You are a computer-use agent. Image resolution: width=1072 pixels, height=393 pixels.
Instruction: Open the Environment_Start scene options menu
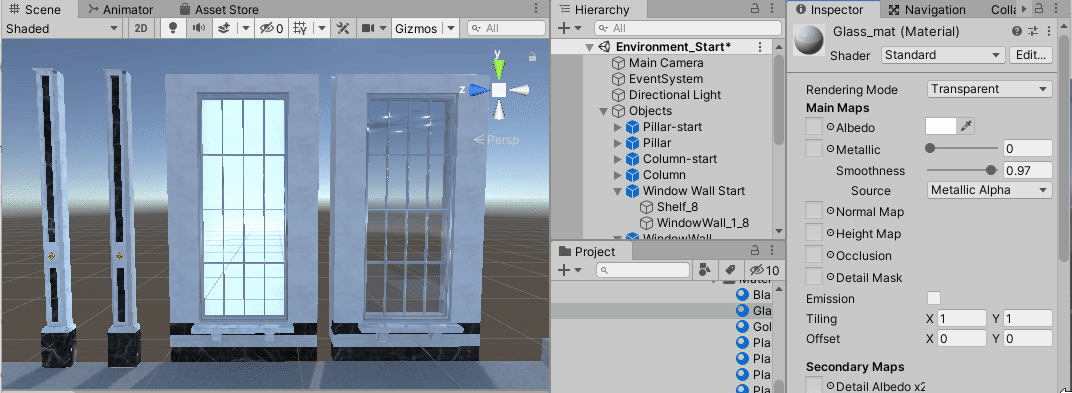coord(760,47)
